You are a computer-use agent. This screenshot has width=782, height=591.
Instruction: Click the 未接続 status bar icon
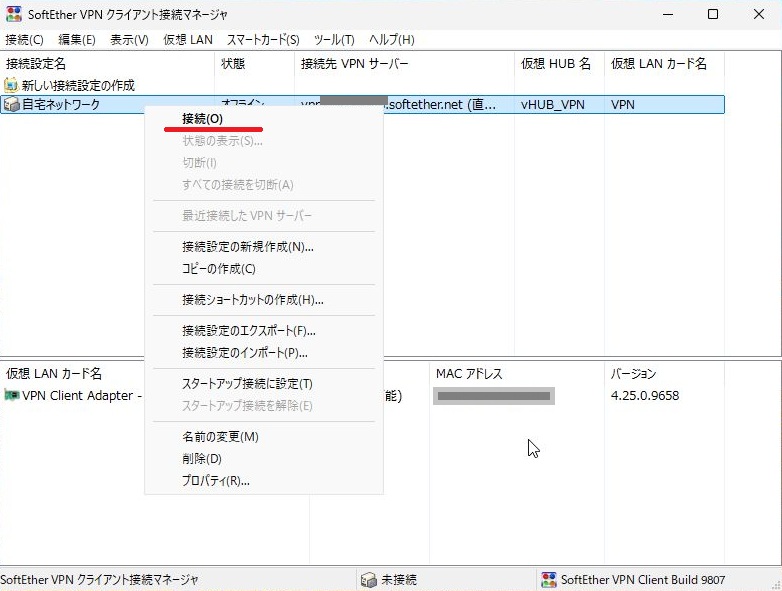368,580
